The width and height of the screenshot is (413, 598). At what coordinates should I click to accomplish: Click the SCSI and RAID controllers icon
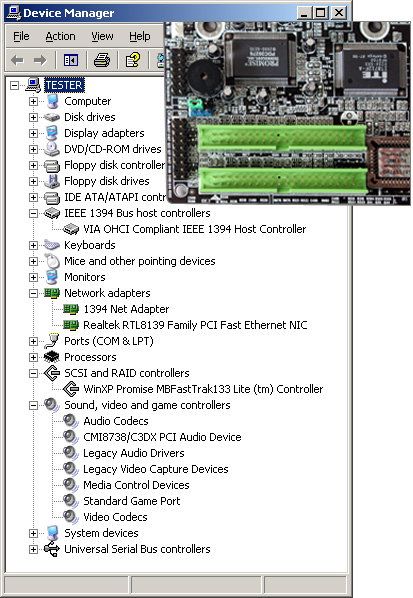pyautogui.click(x=52, y=373)
